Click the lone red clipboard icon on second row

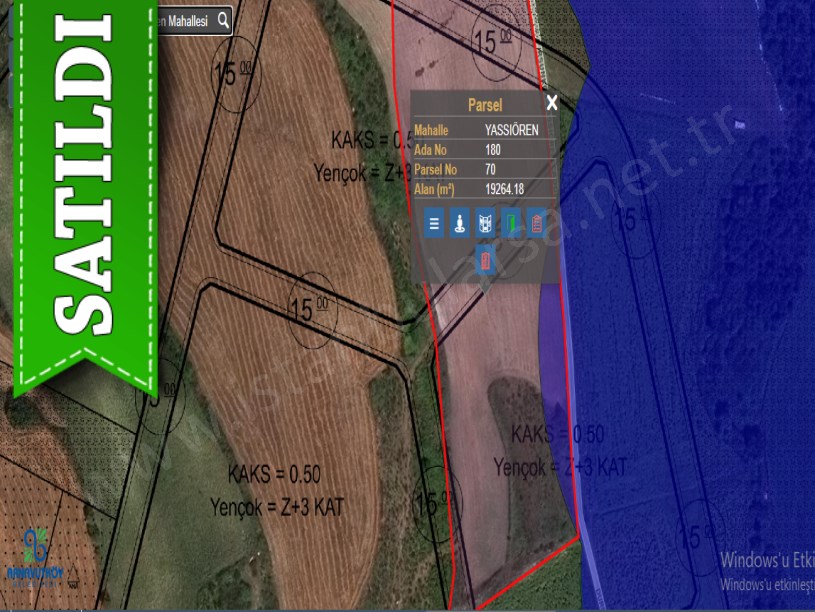(485, 260)
